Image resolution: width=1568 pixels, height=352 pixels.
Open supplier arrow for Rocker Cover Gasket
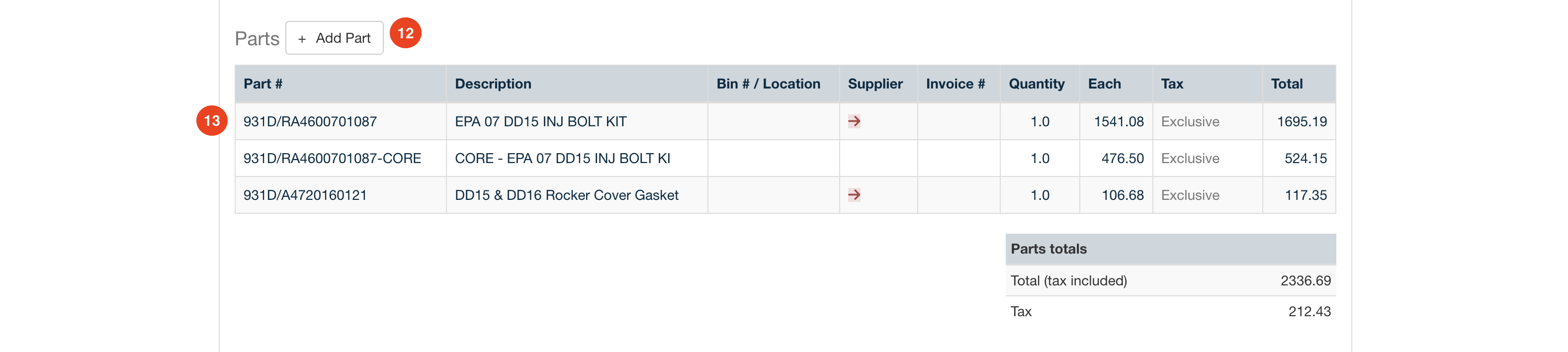click(854, 195)
